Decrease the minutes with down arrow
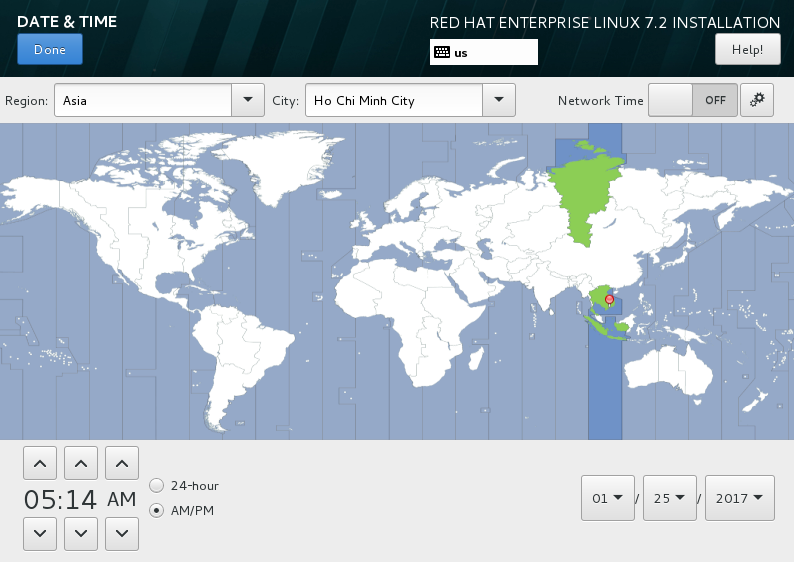This screenshot has height=562, width=794. (x=81, y=533)
